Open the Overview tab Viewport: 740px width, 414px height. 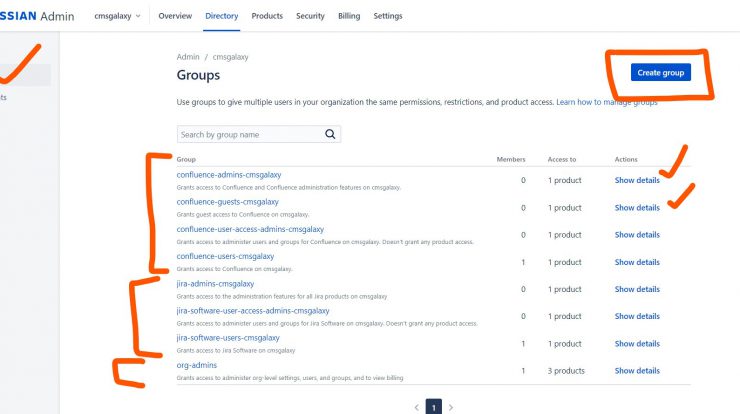click(x=175, y=16)
